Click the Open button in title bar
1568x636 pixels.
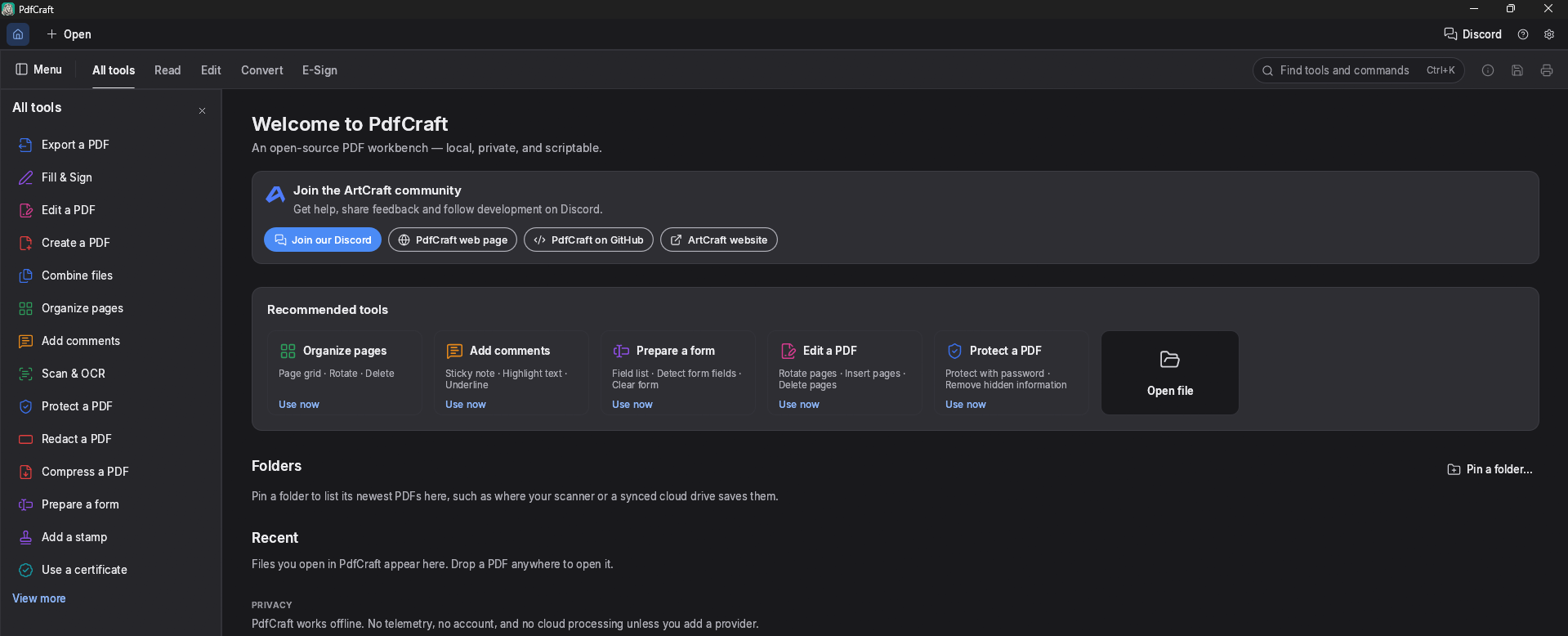pyautogui.click(x=69, y=34)
